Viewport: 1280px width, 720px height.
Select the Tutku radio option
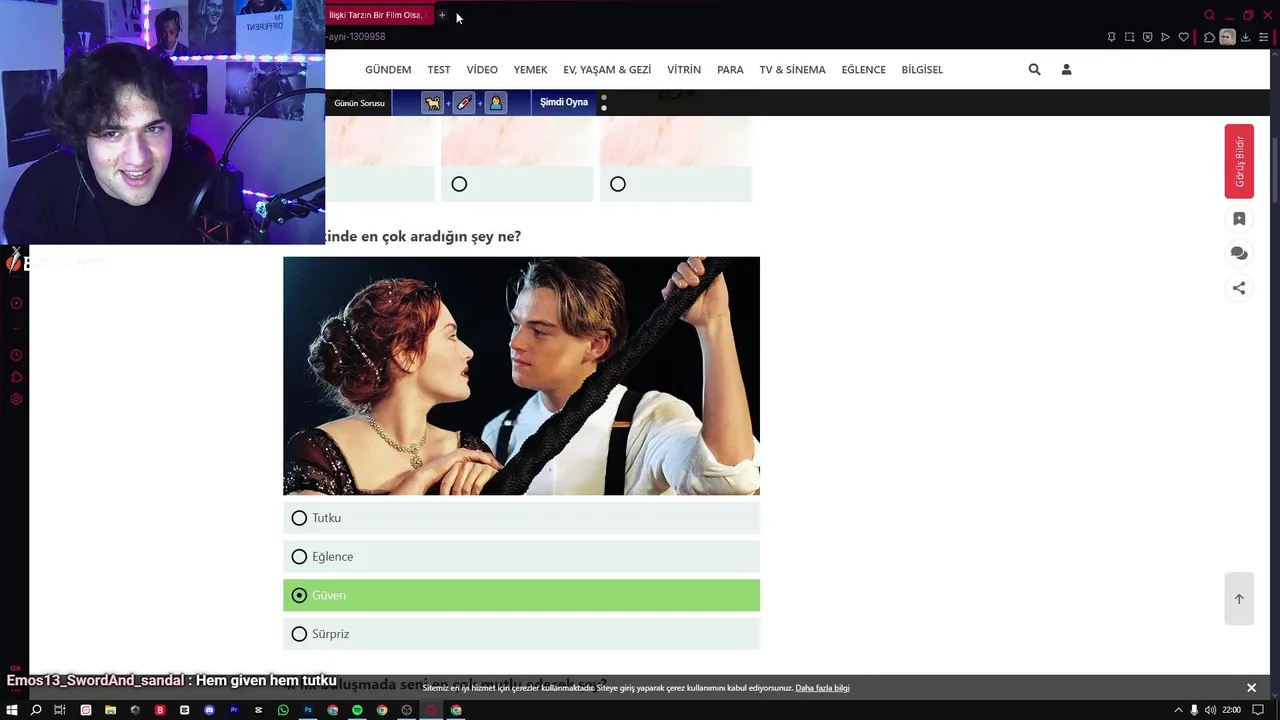click(x=521, y=518)
